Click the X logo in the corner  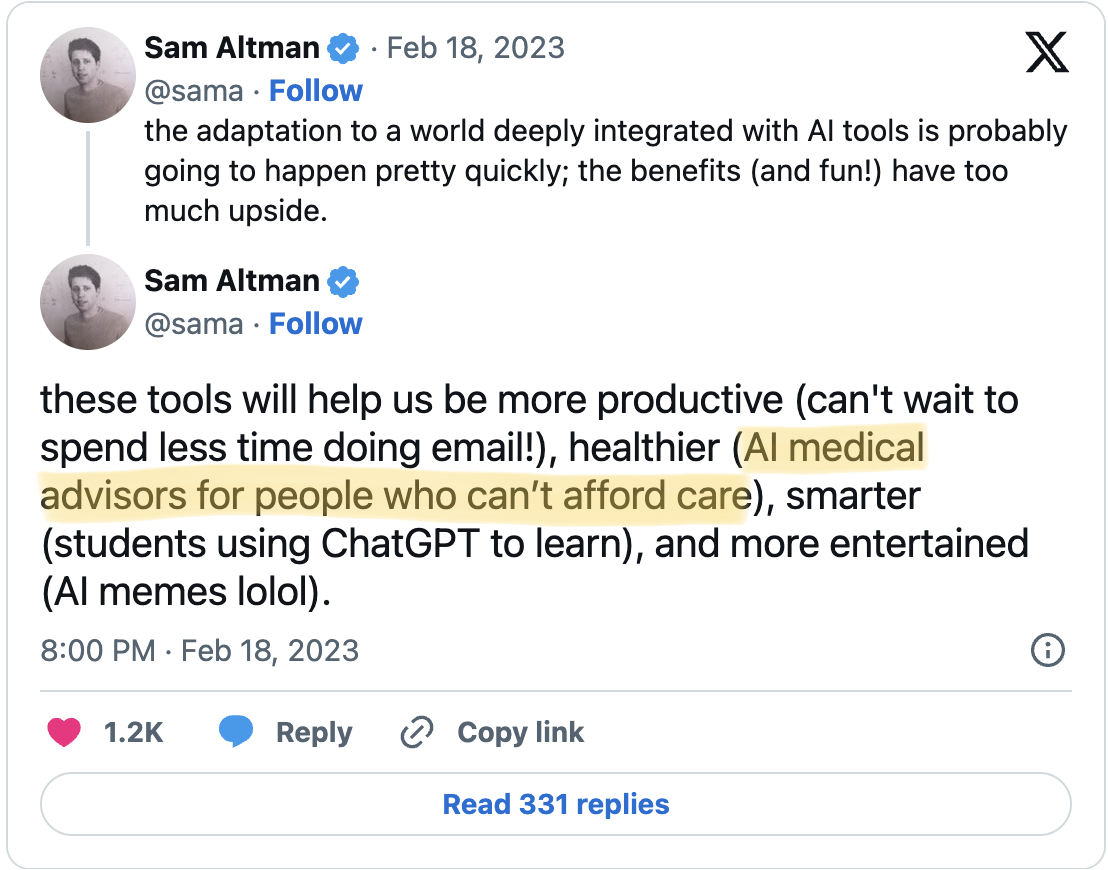pyautogui.click(x=1046, y=52)
